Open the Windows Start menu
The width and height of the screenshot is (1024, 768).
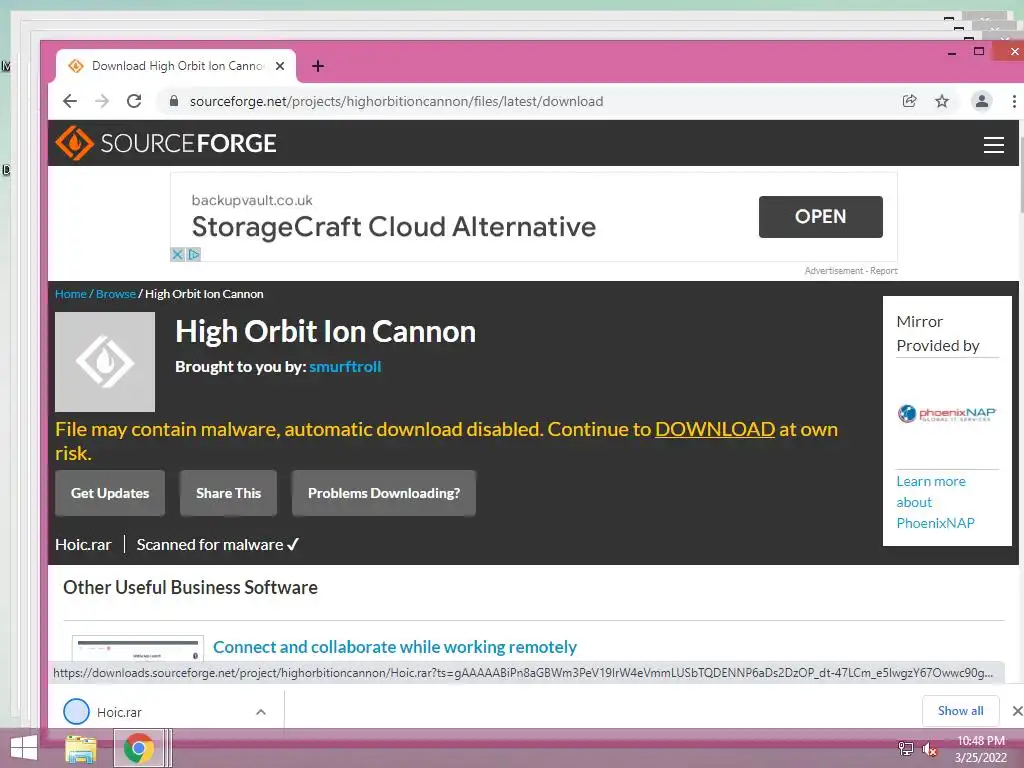point(24,748)
